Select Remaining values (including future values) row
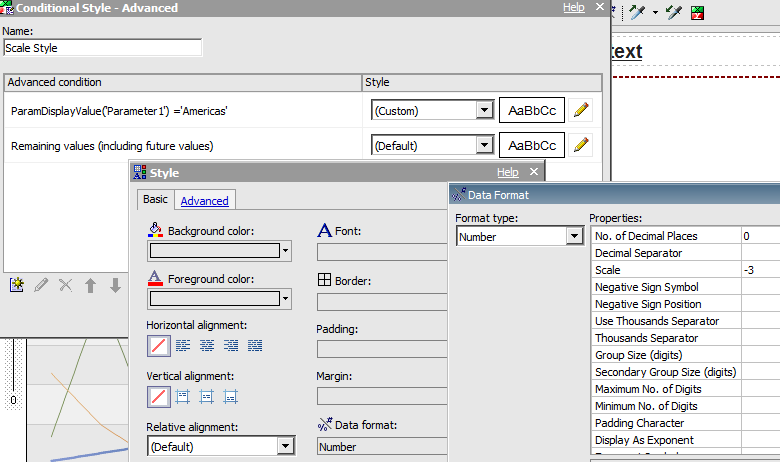Screen dimensions: 780x462 tap(183, 146)
